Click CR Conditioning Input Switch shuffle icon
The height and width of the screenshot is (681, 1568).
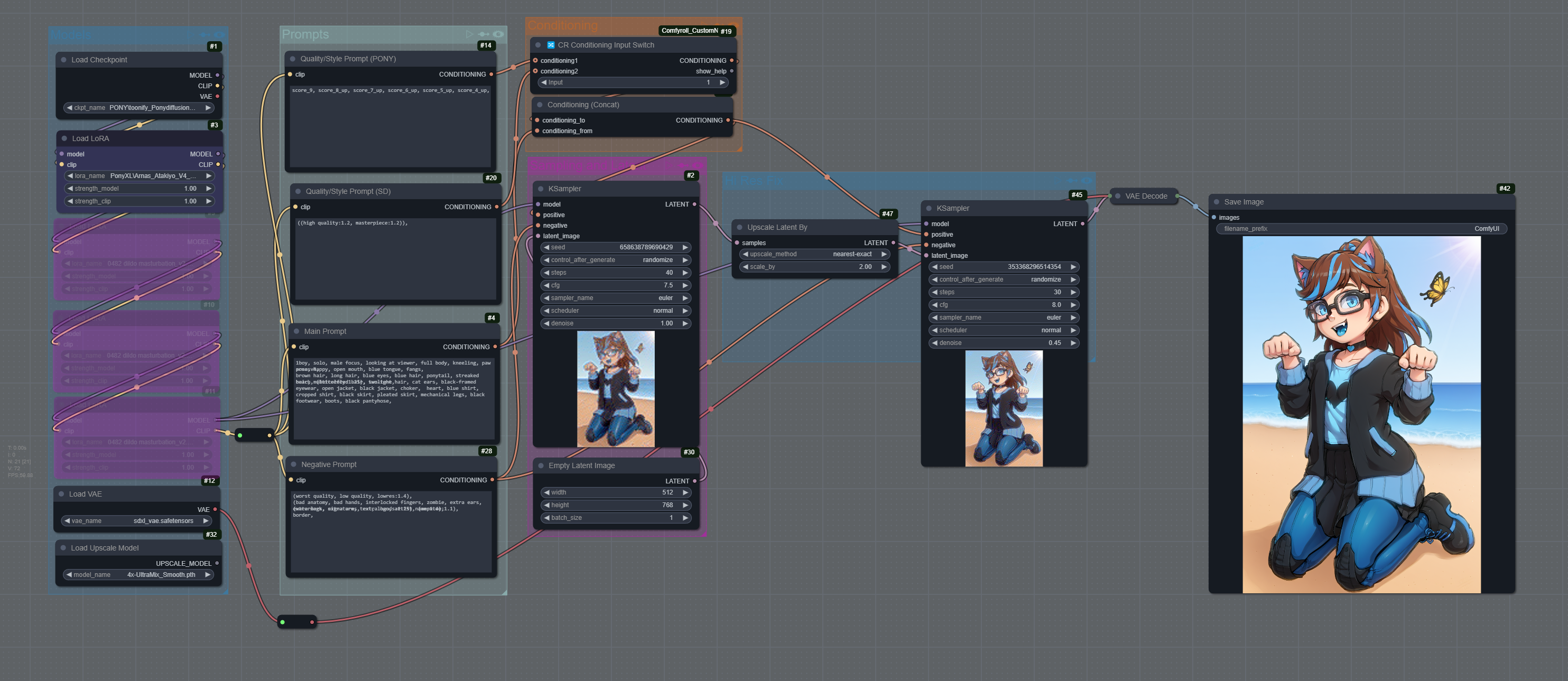(550, 45)
